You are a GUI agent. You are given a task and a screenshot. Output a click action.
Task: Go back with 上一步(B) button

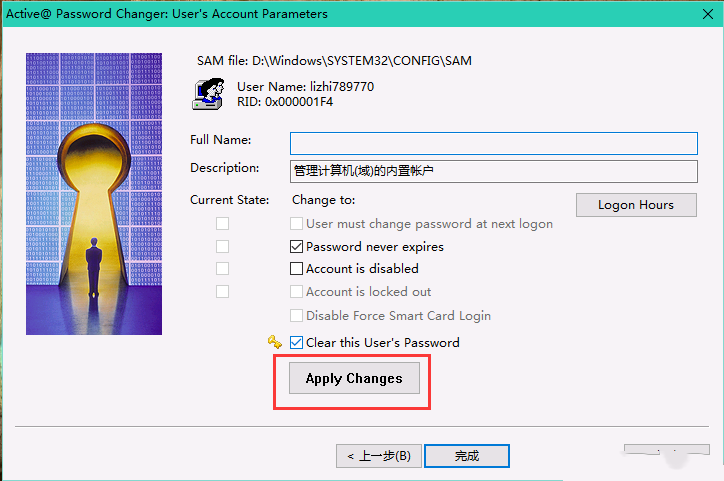(379, 456)
